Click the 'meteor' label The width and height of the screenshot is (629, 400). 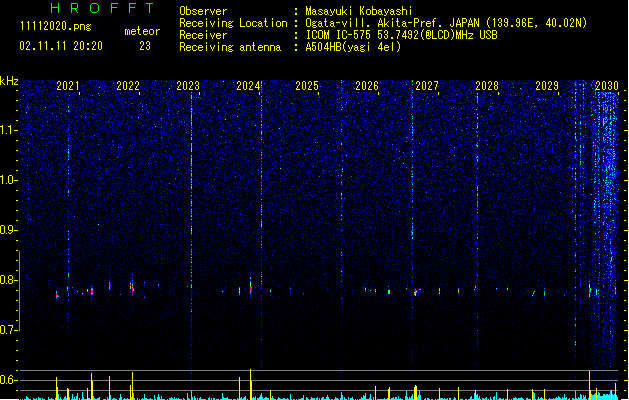(x=142, y=31)
